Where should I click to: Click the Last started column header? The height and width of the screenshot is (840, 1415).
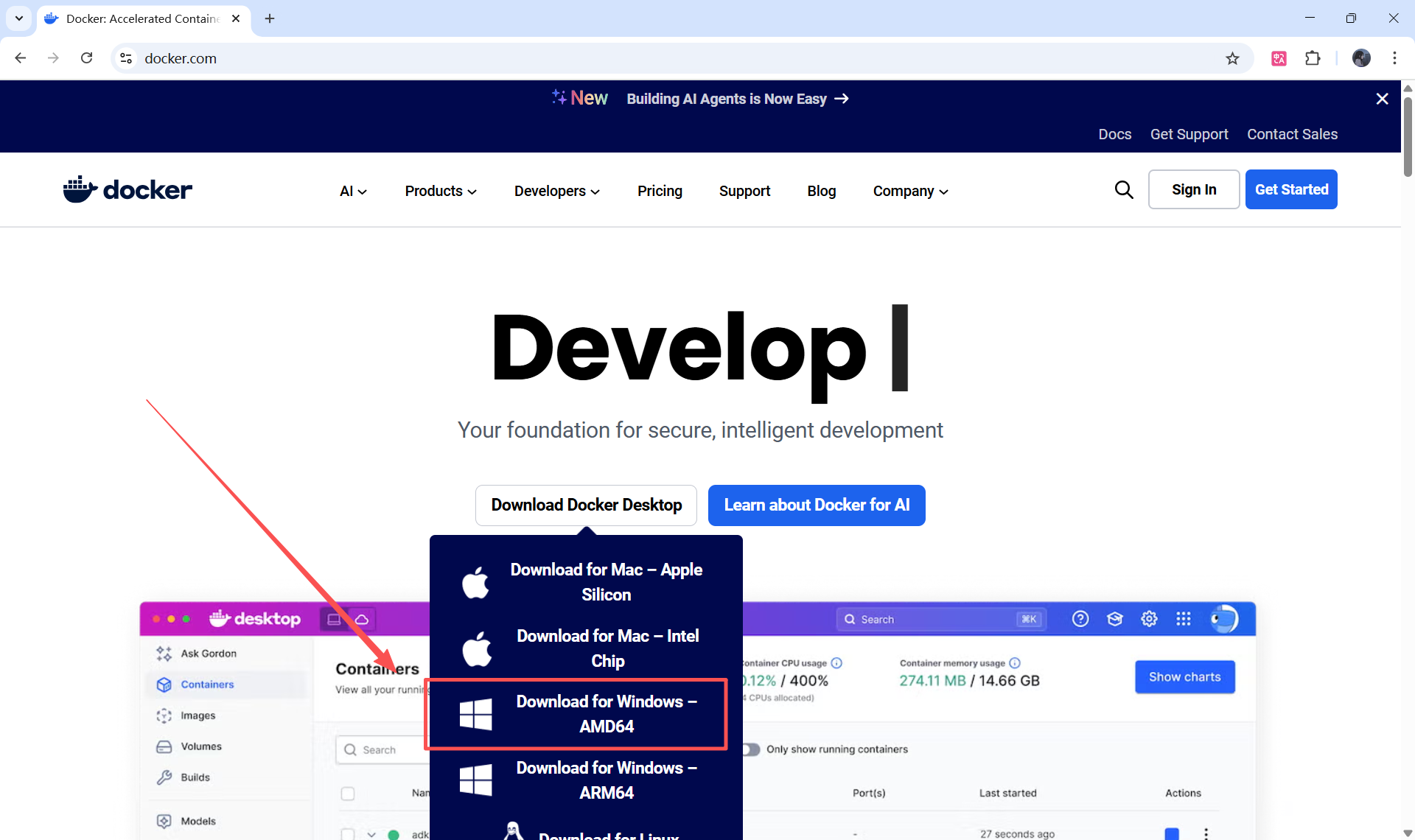[1007, 793]
